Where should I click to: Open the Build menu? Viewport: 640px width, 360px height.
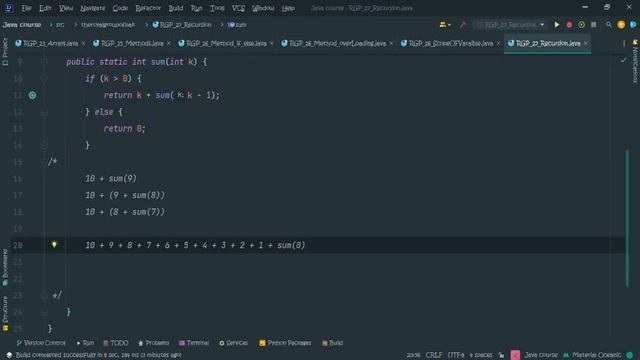(x=176, y=8)
